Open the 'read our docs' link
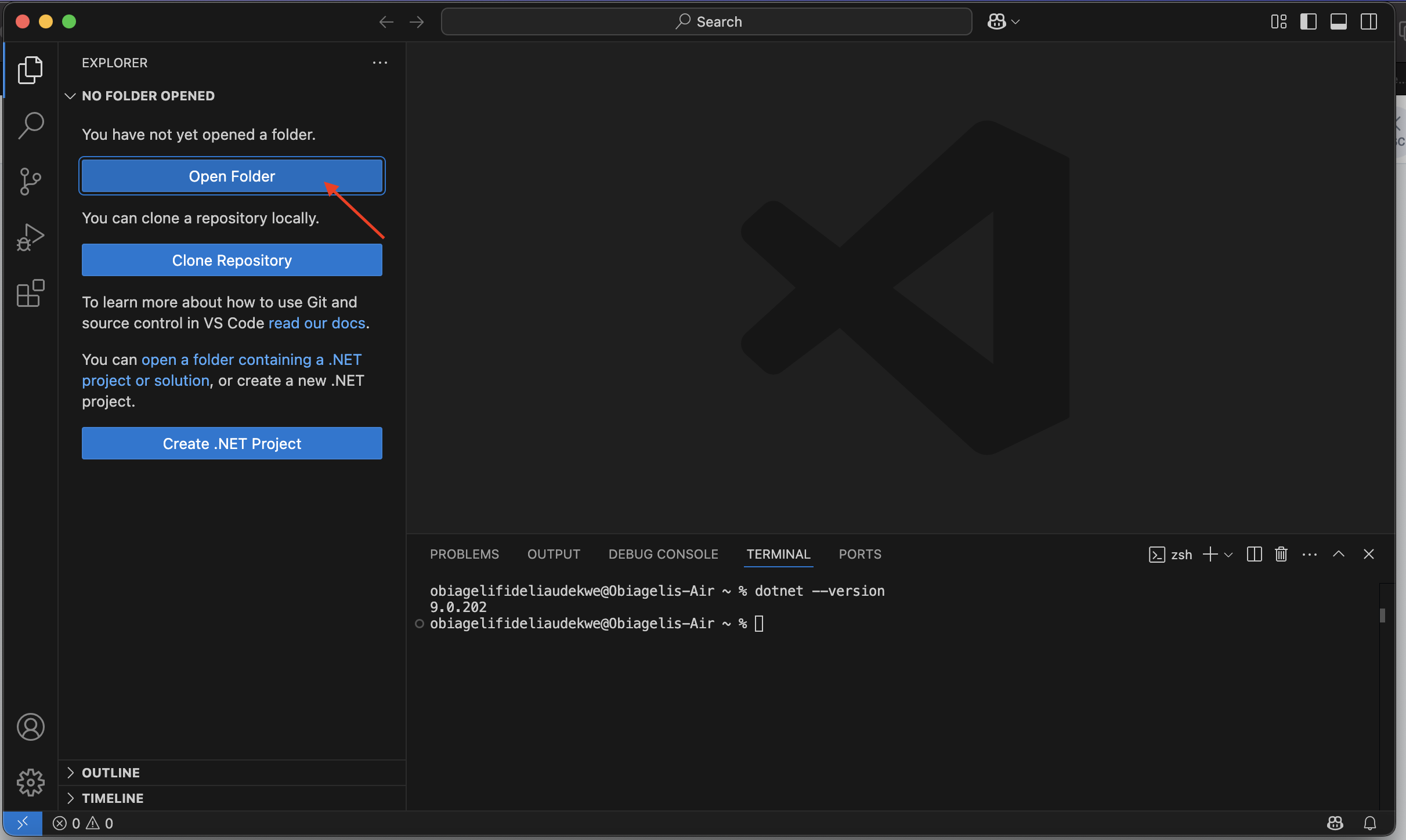The image size is (1406, 840). tap(317, 323)
